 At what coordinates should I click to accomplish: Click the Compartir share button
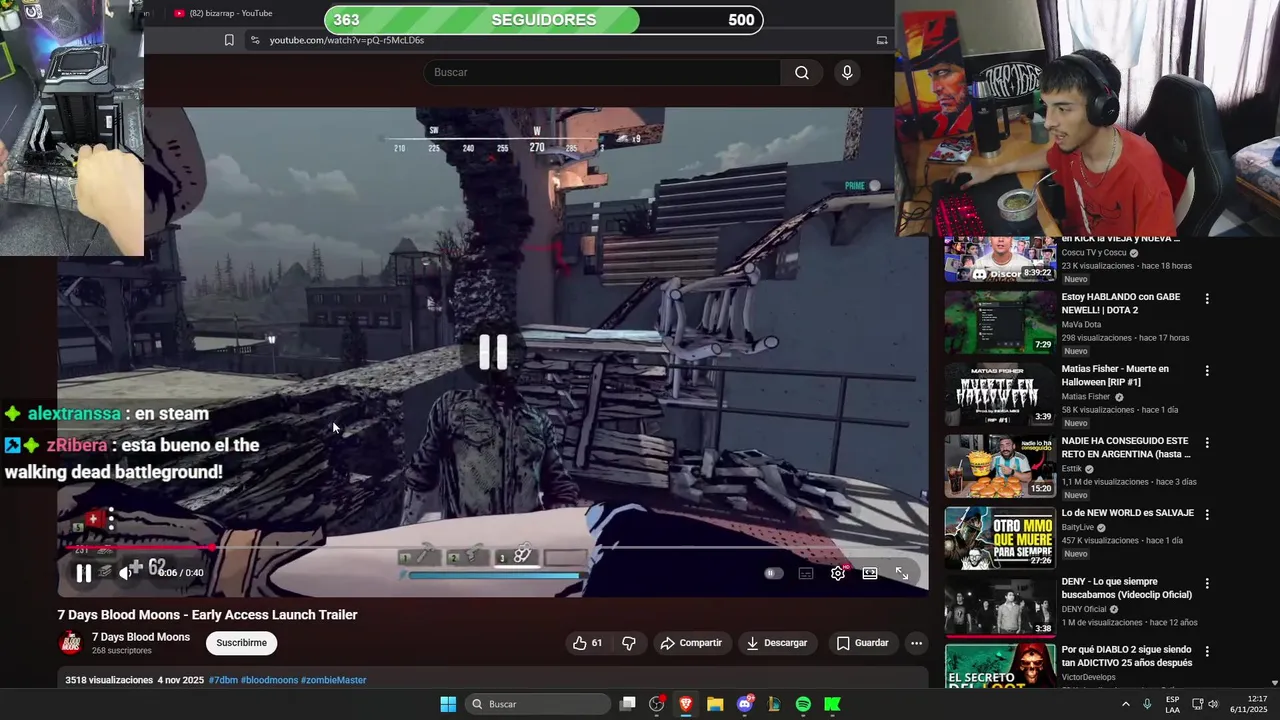[691, 643]
